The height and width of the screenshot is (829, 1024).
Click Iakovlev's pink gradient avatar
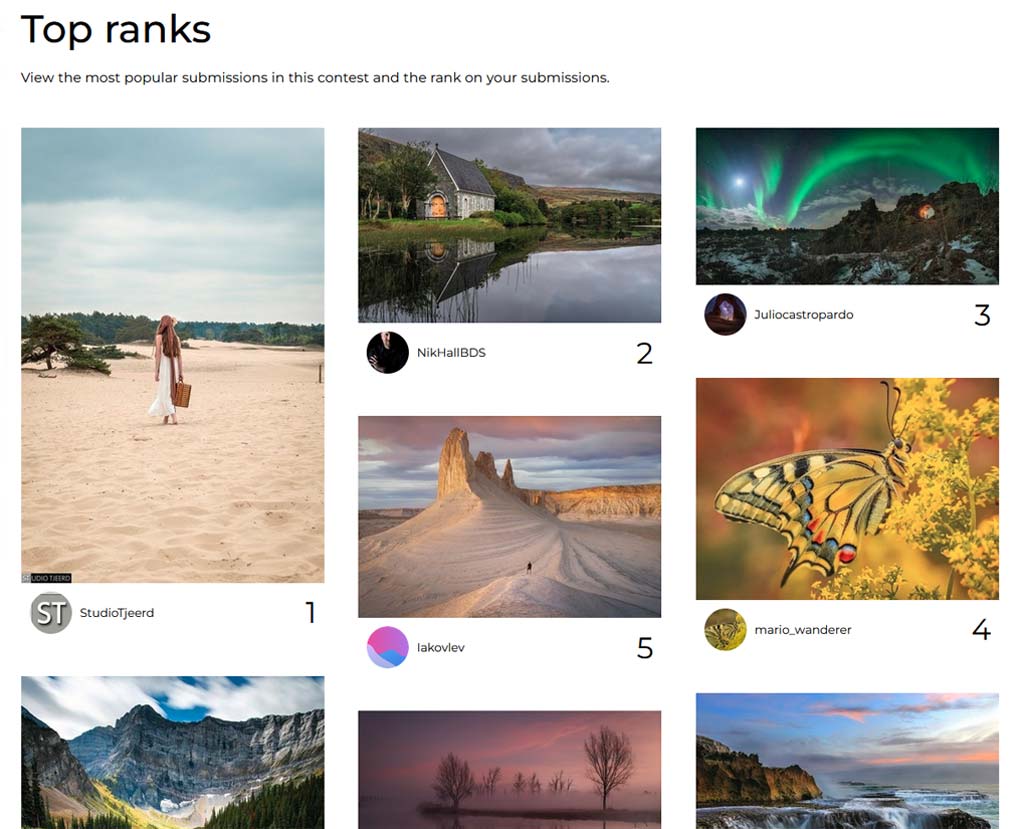pyautogui.click(x=387, y=647)
